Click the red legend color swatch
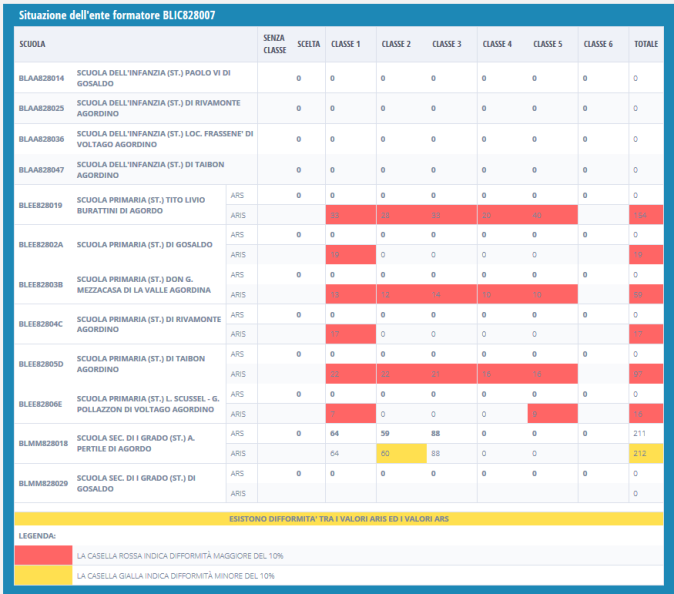This screenshot has width=674, height=594. (x=43, y=554)
